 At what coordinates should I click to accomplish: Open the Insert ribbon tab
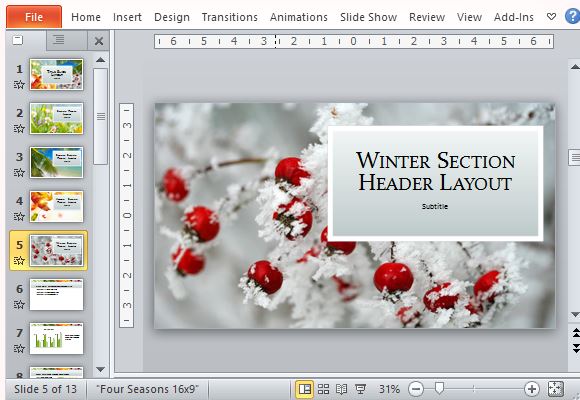click(x=127, y=17)
